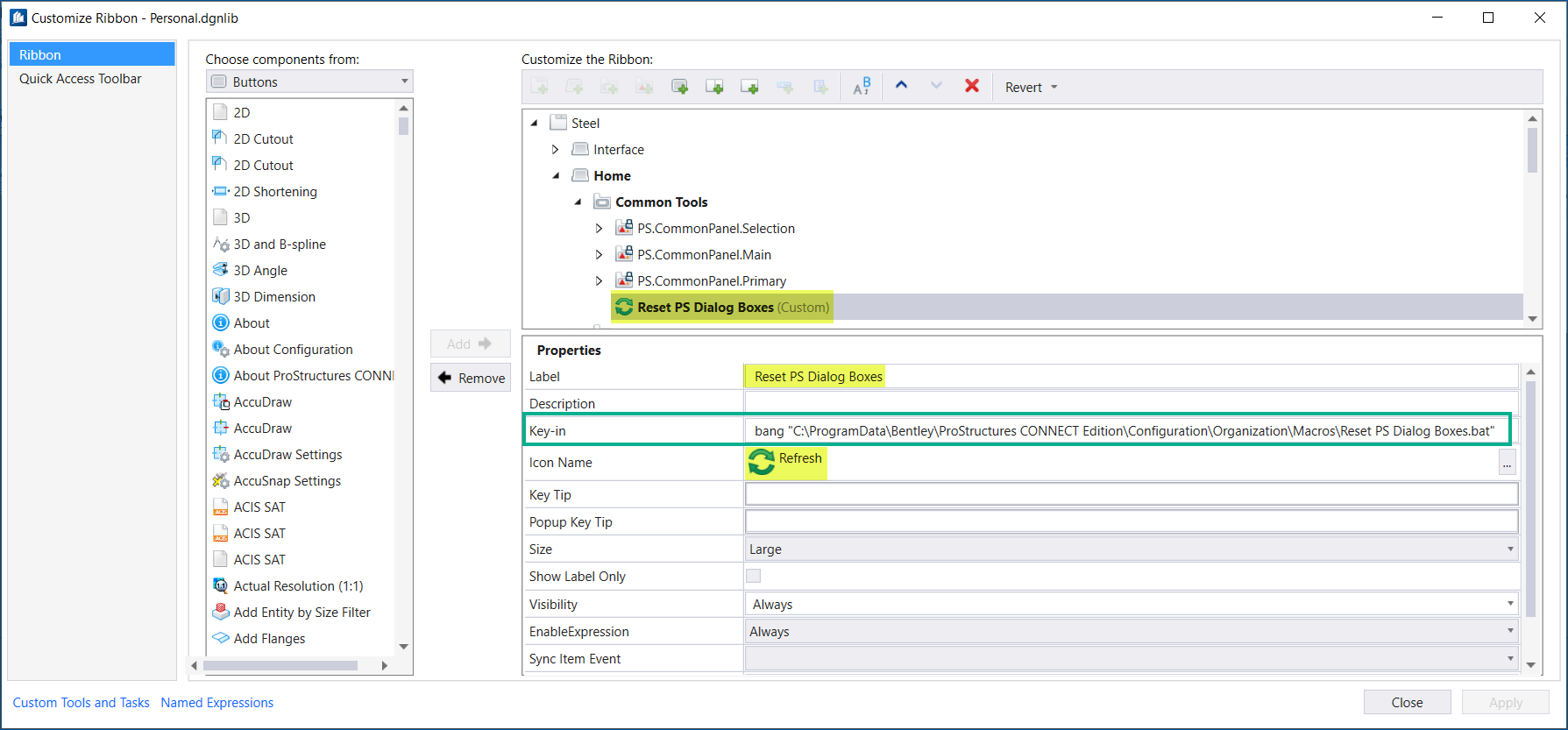Viewport: 1568px width, 730px height.
Task: Click the Refresh icon in Icon Name field
Action: click(762, 461)
